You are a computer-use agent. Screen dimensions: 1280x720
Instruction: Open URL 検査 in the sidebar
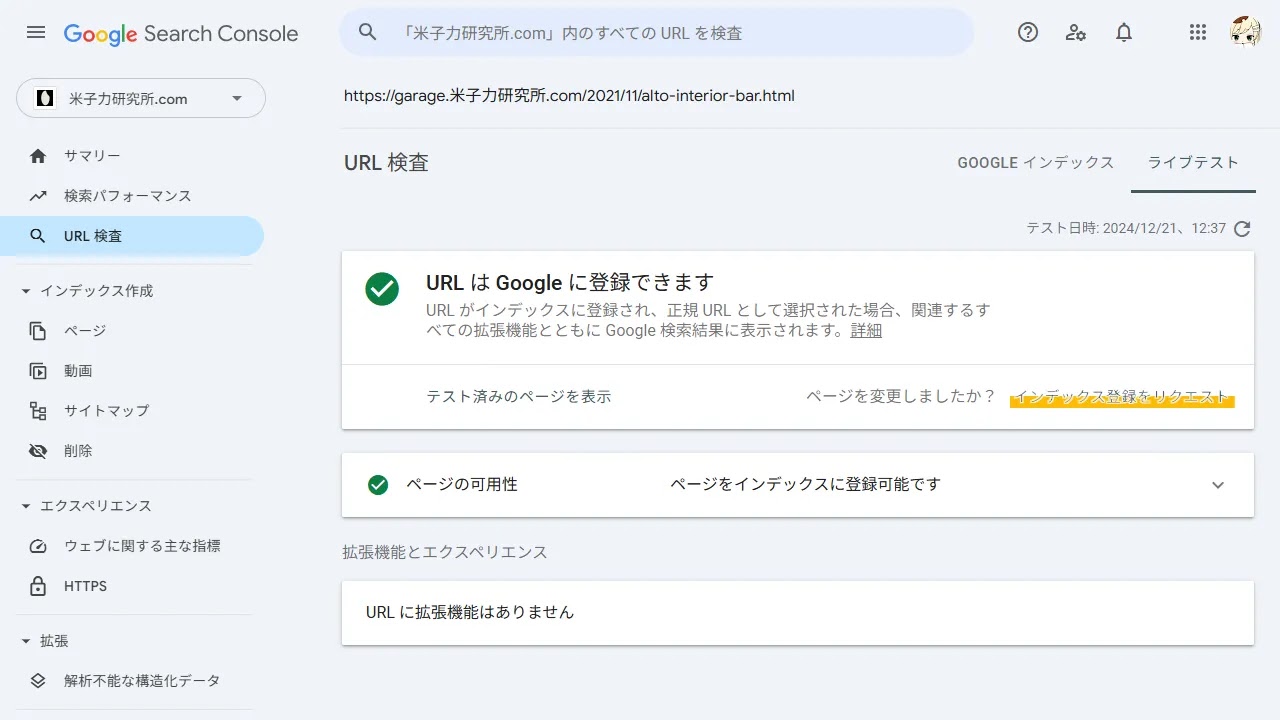click(x=132, y=236)
